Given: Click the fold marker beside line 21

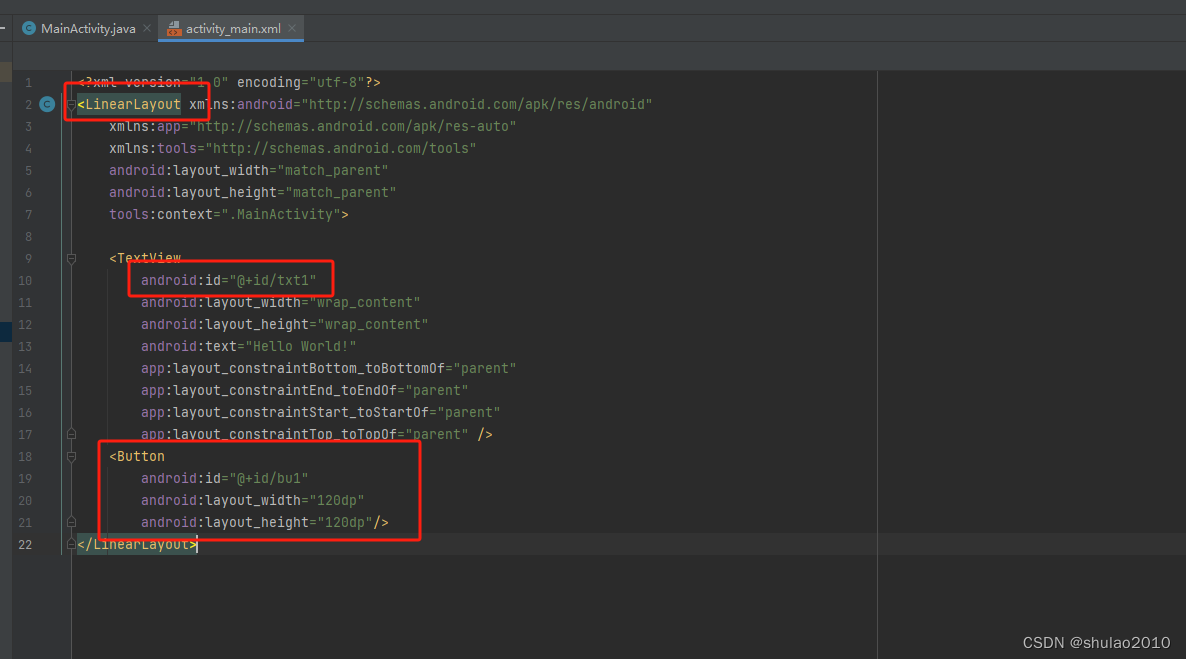Looking at the screenshot, I should [x=71, y=521].
